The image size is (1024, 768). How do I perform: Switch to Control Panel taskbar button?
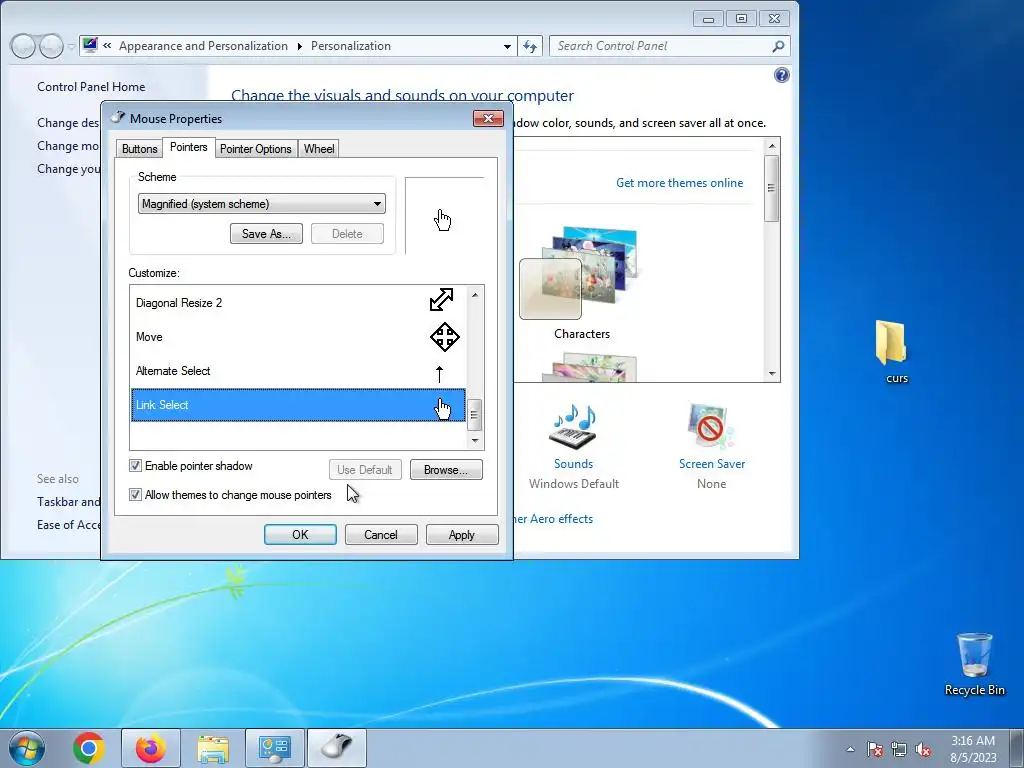coord(274,748)
